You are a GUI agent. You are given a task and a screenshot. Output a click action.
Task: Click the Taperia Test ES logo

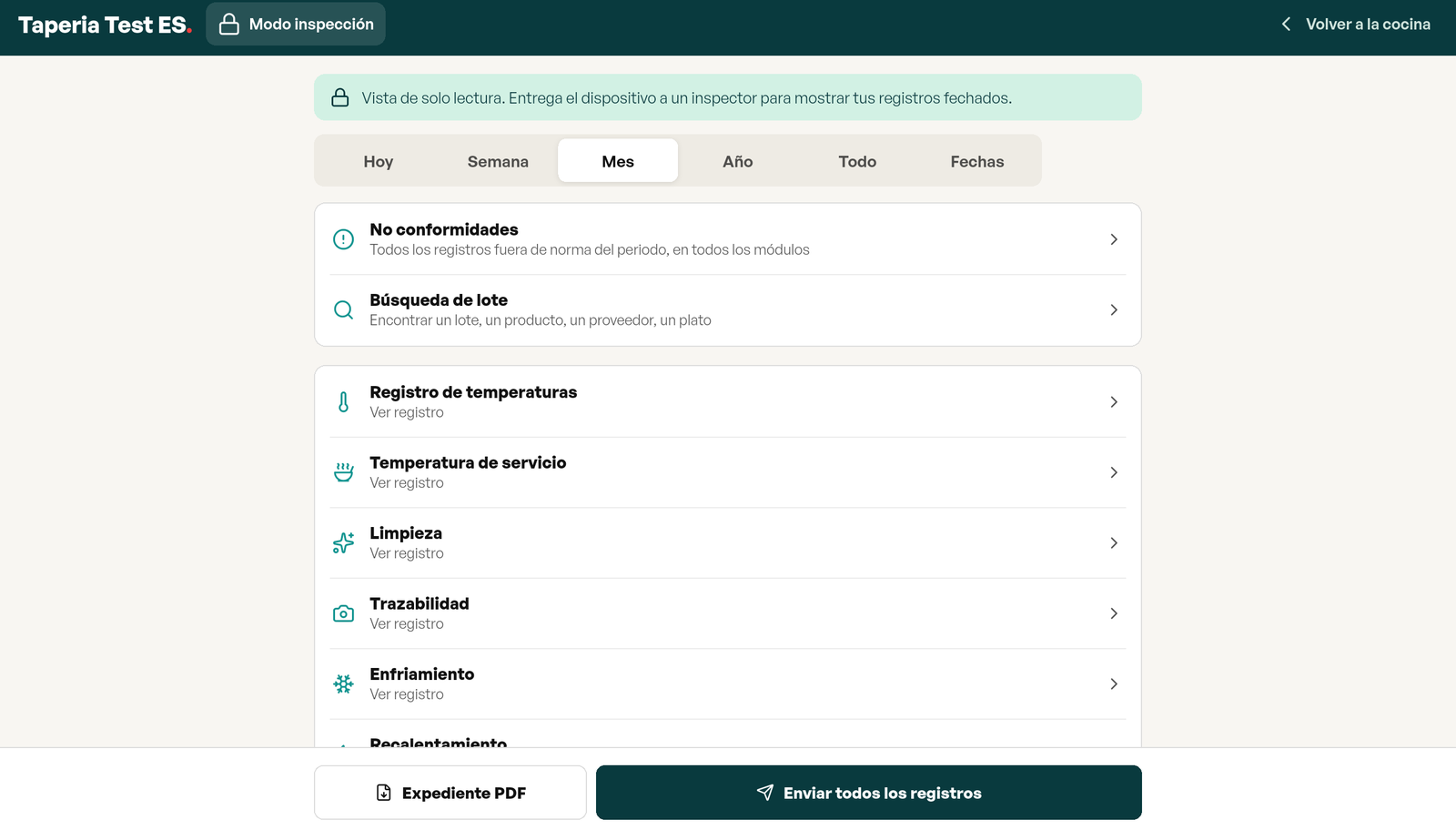pos(106,25)
